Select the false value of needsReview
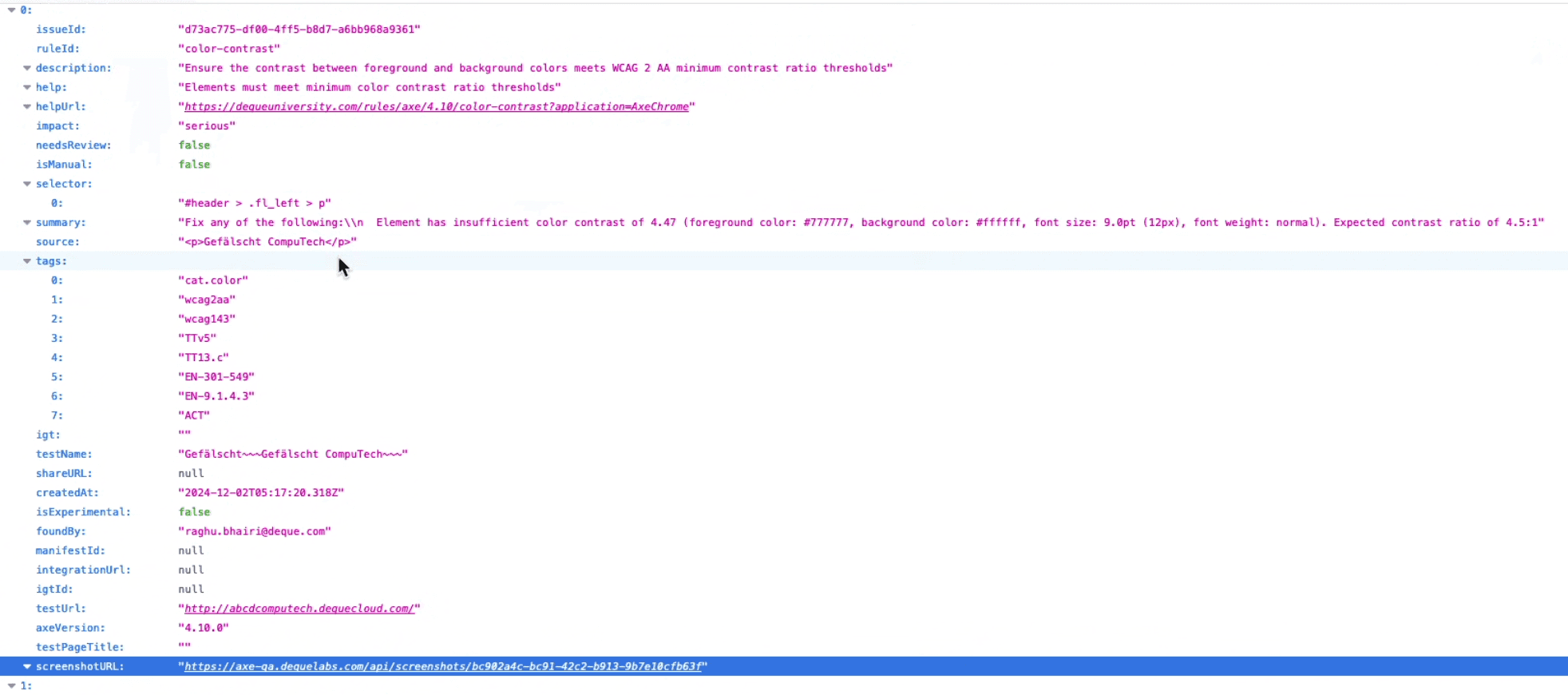This screenshot has width=1568, height=695. pyautogui.click(x=194, y=145)
